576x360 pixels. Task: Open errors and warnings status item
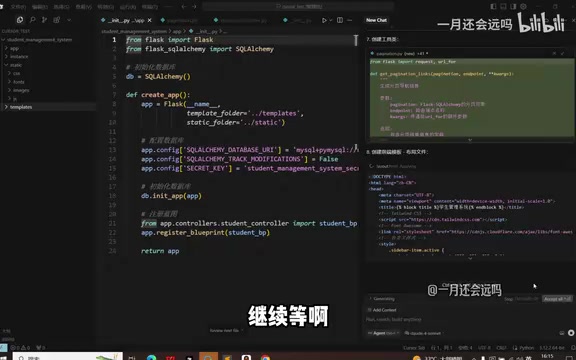[20, 347]
